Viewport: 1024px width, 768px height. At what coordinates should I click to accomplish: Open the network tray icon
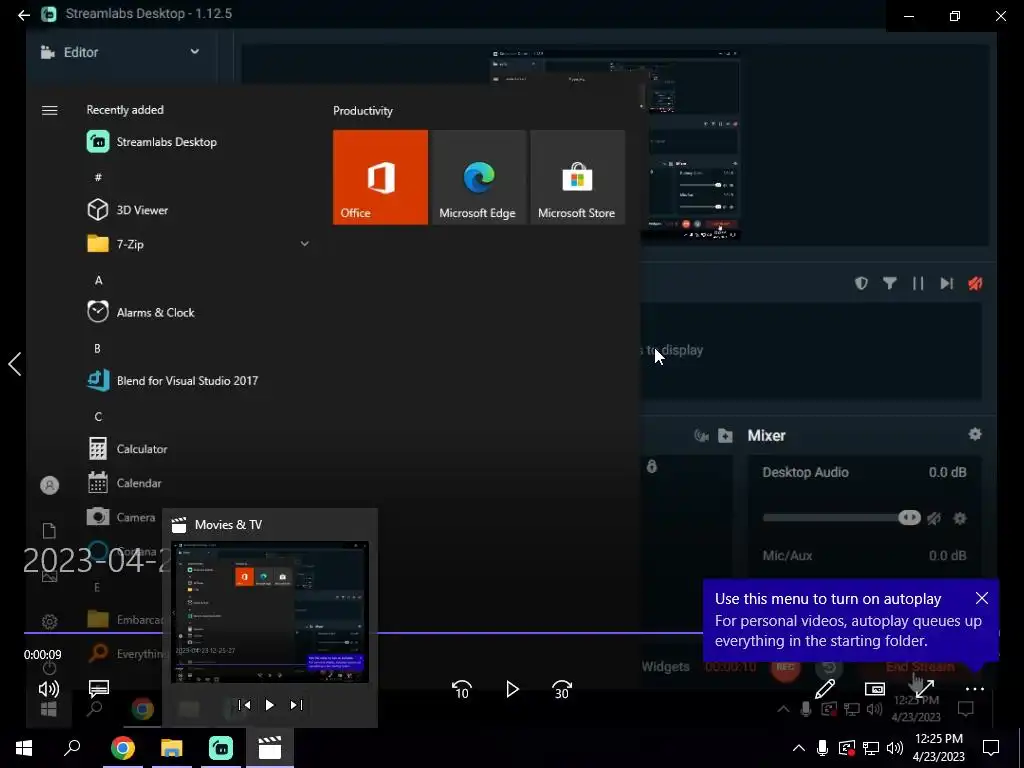pyautogui.click(x=871, y=748)
